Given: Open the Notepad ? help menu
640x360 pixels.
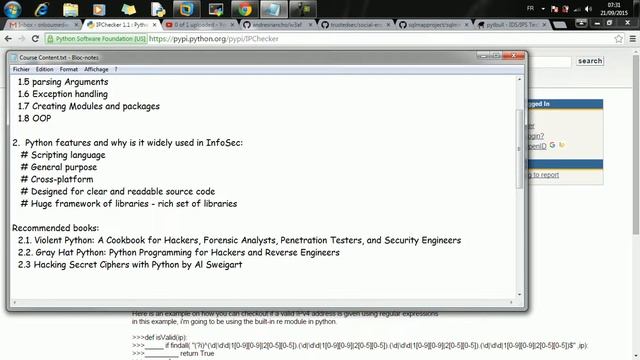Looking at the screenshot, I should pos(116,69).
